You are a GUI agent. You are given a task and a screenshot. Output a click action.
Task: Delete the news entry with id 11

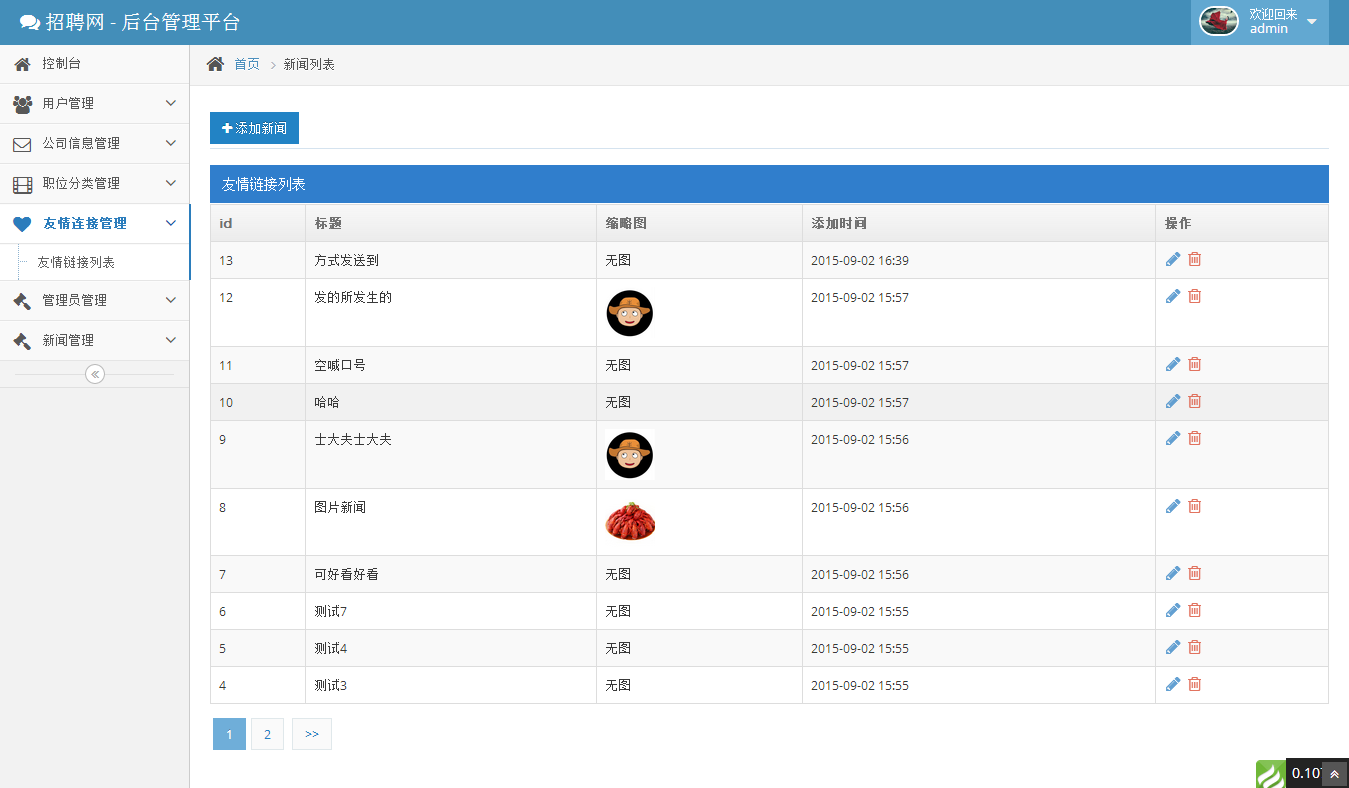point(1194,365)
